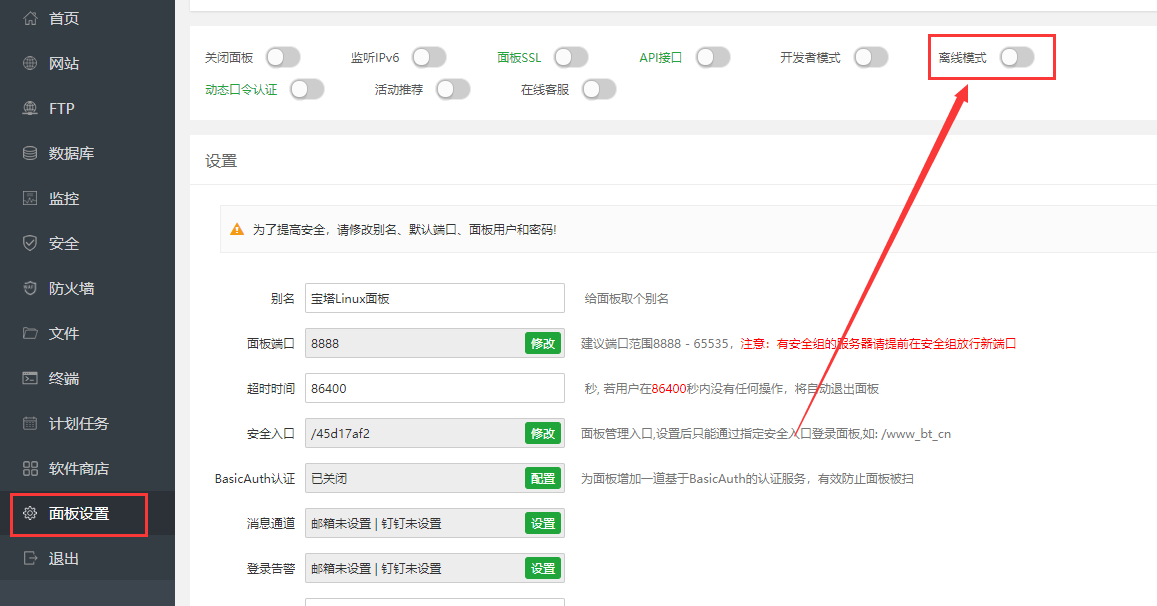Open 计划任务 in the sidebar menu
Image resolution: width=1157 pixels, height=606 pixels.
tap(78, 423)
